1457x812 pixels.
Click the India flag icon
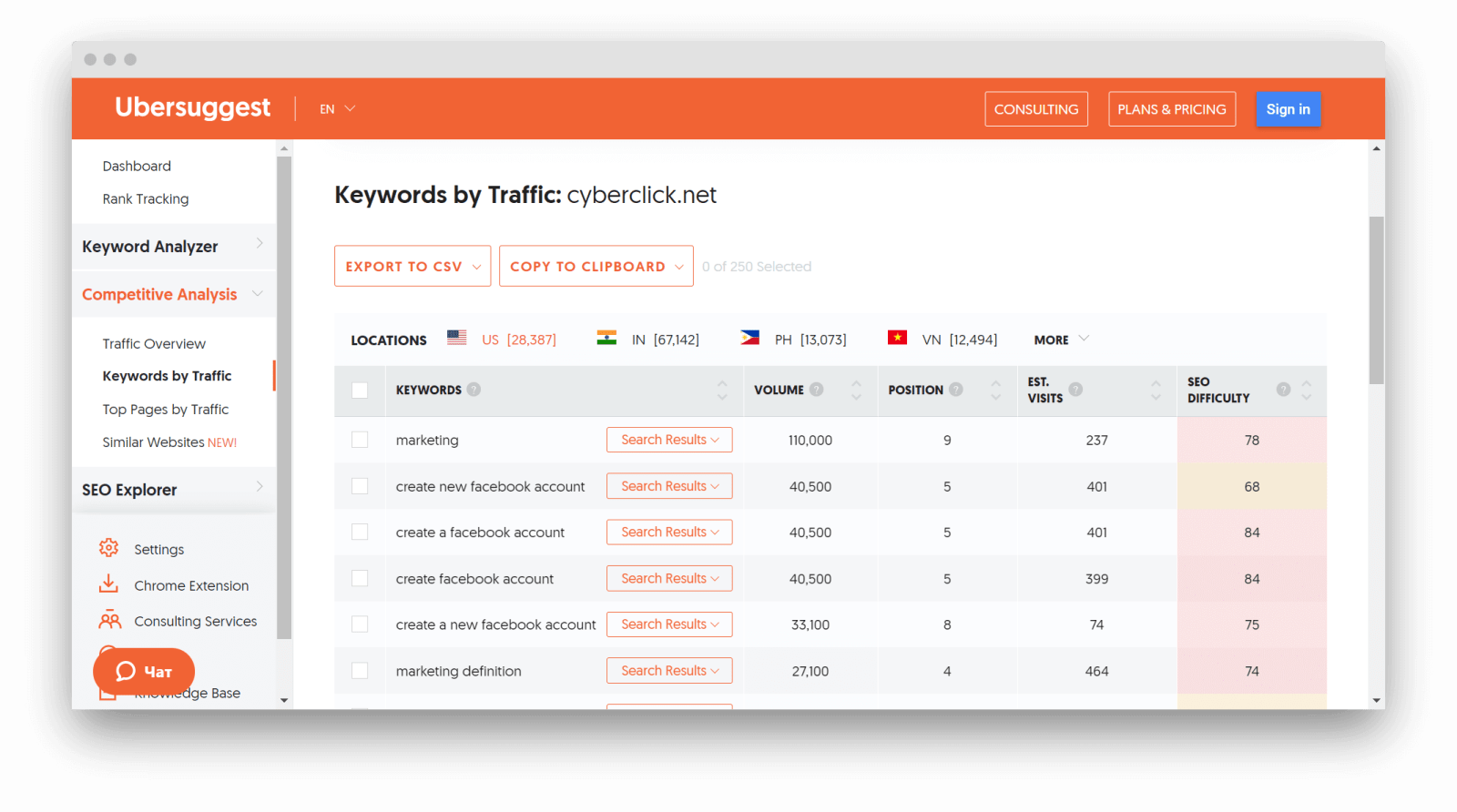(606, 338)
